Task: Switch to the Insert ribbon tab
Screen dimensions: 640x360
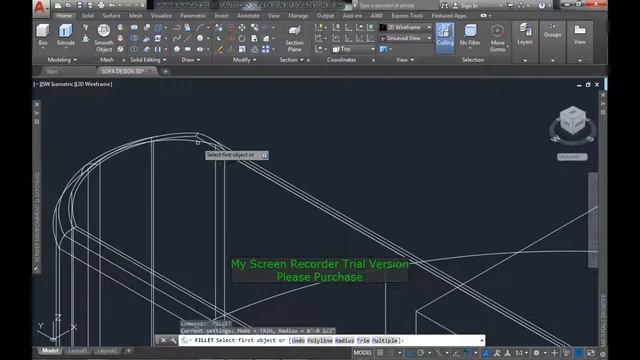Action: pos(221,16)
